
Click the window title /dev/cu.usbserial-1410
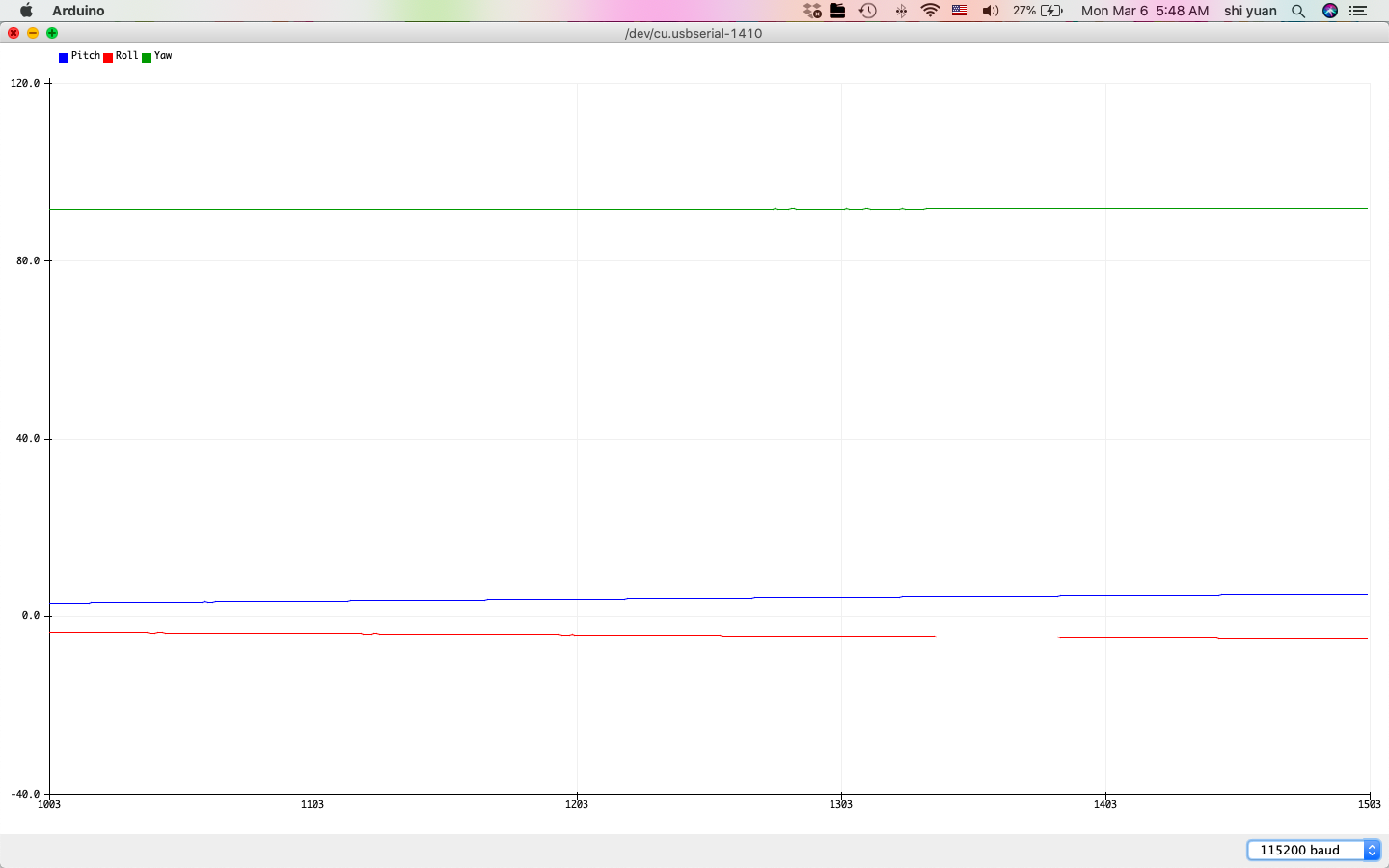click(x=694, y=33)
